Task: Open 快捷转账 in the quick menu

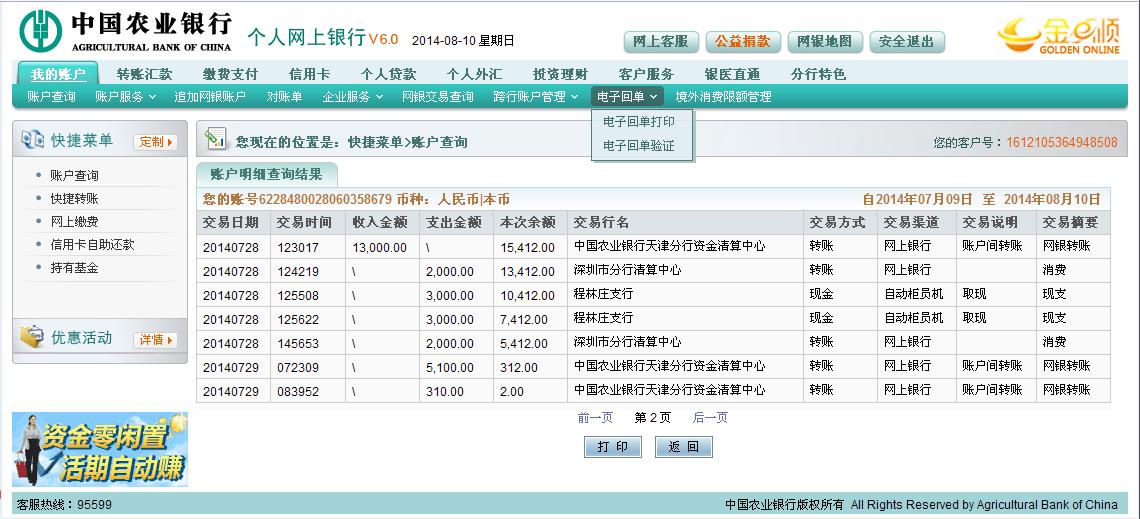Action: click(74, 199)
